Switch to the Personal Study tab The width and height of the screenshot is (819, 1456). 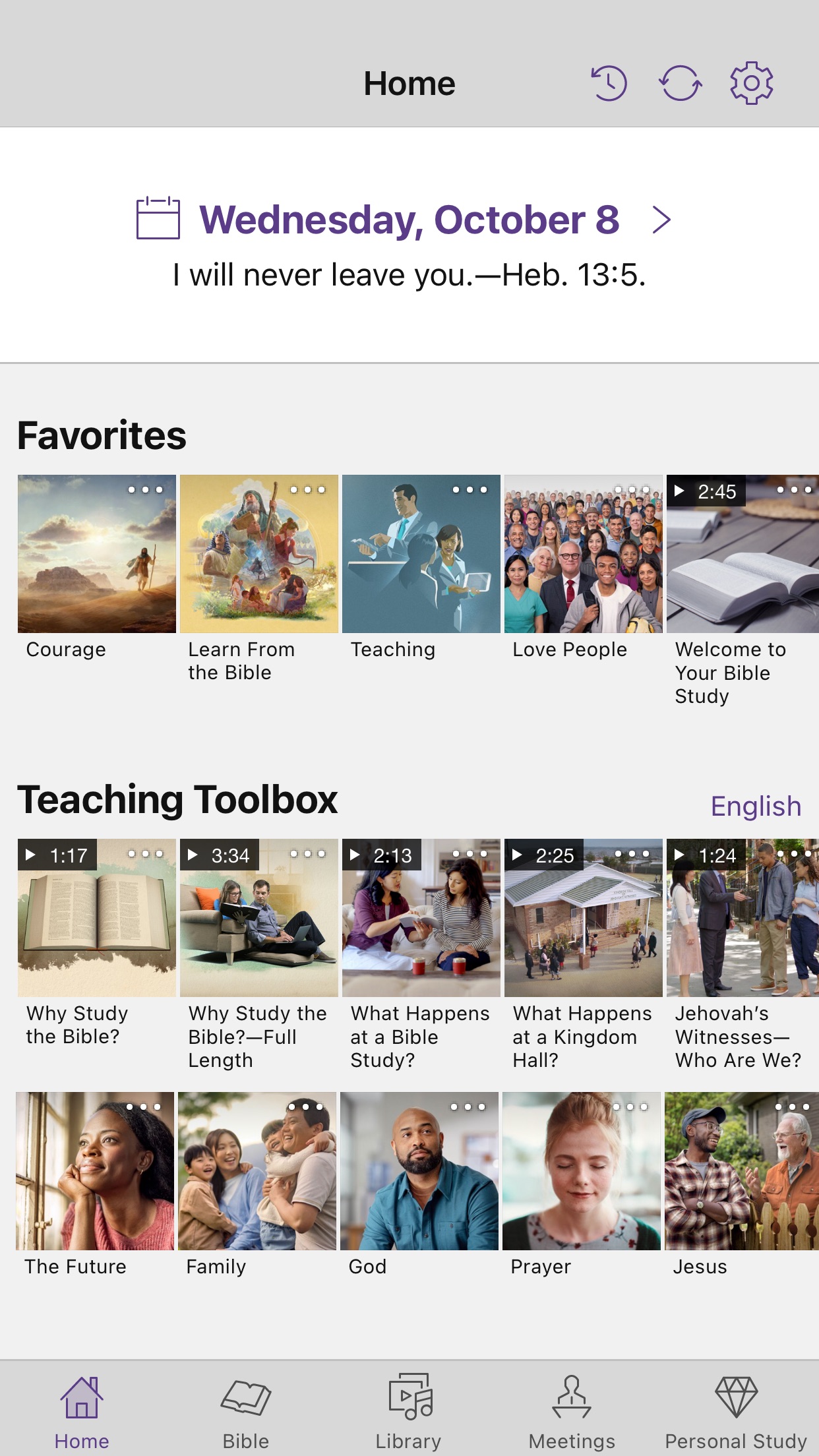(736, 1412)
